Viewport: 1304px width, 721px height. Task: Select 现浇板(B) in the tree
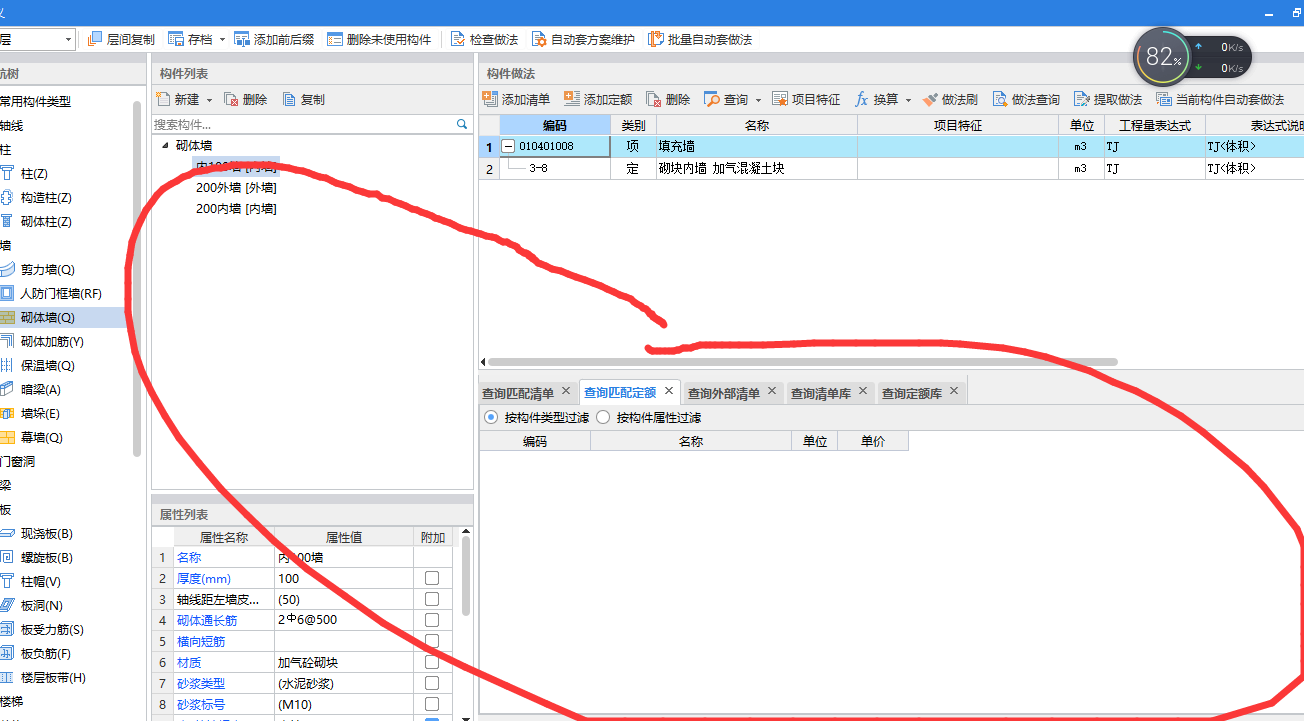[x=46, y=534]
